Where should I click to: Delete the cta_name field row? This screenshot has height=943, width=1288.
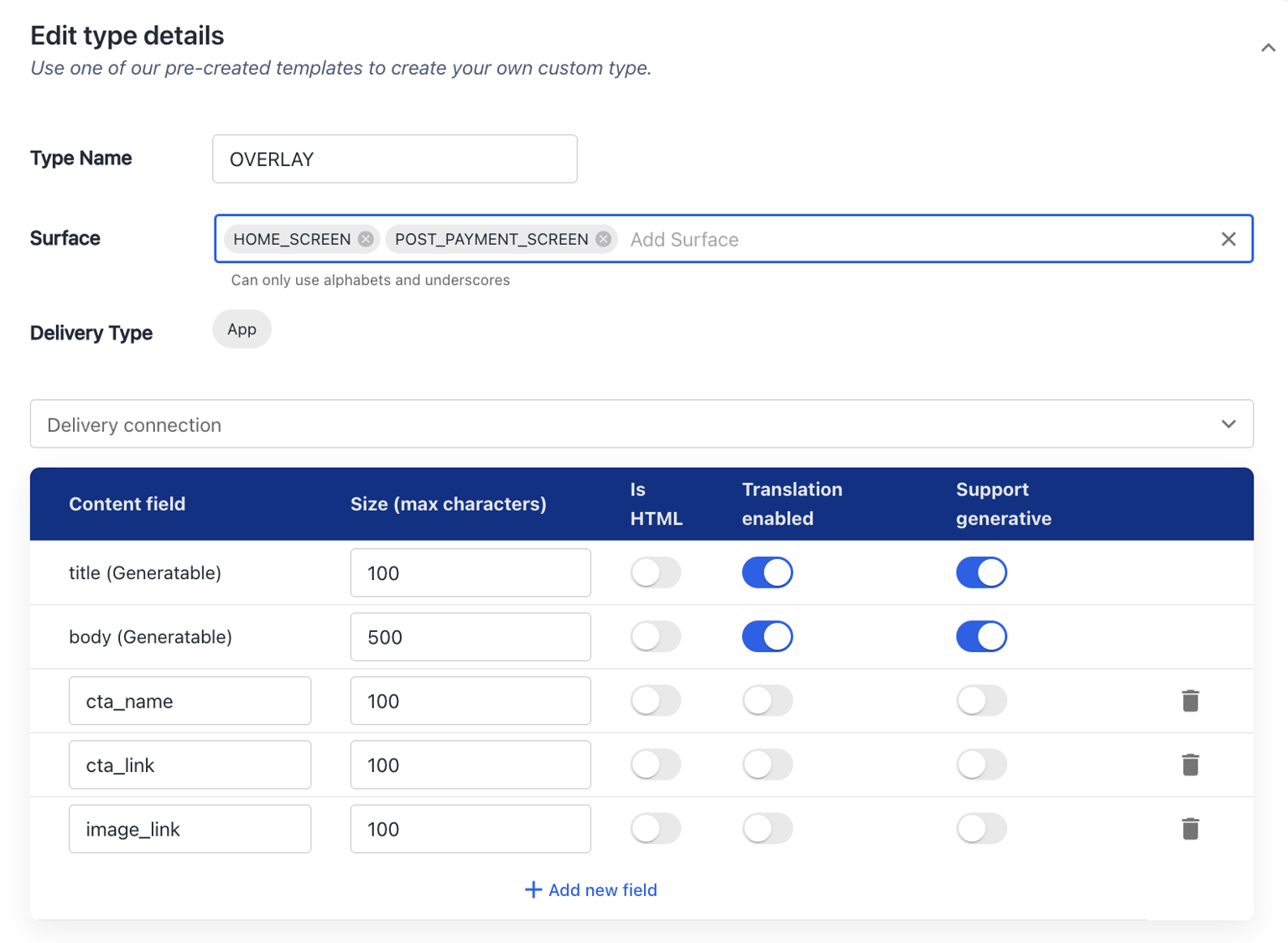[x=1190, y=701]
